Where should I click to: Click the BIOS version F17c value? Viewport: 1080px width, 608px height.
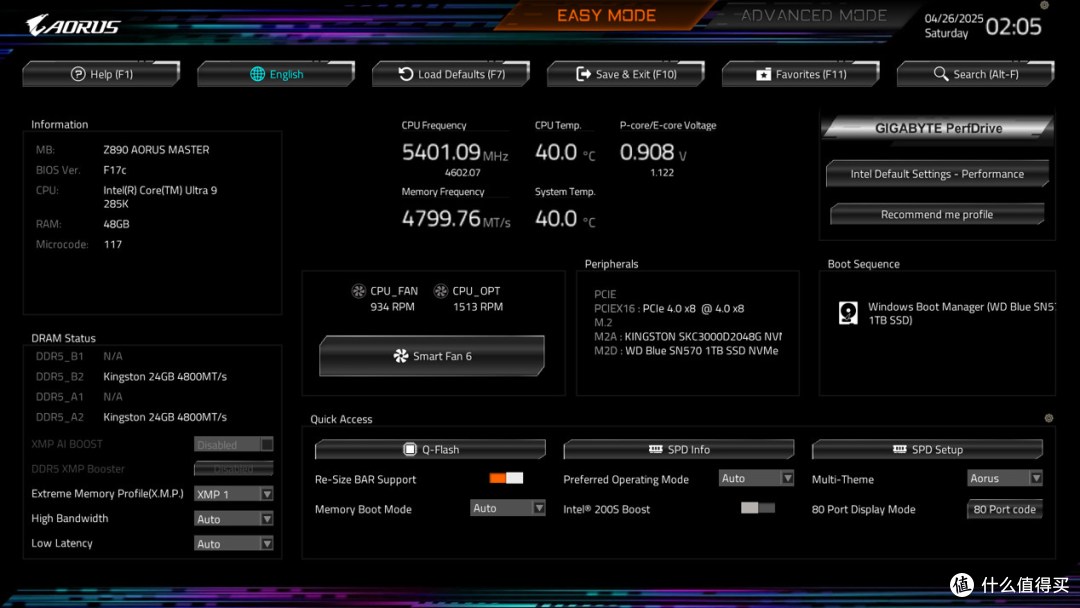(115, 170)
